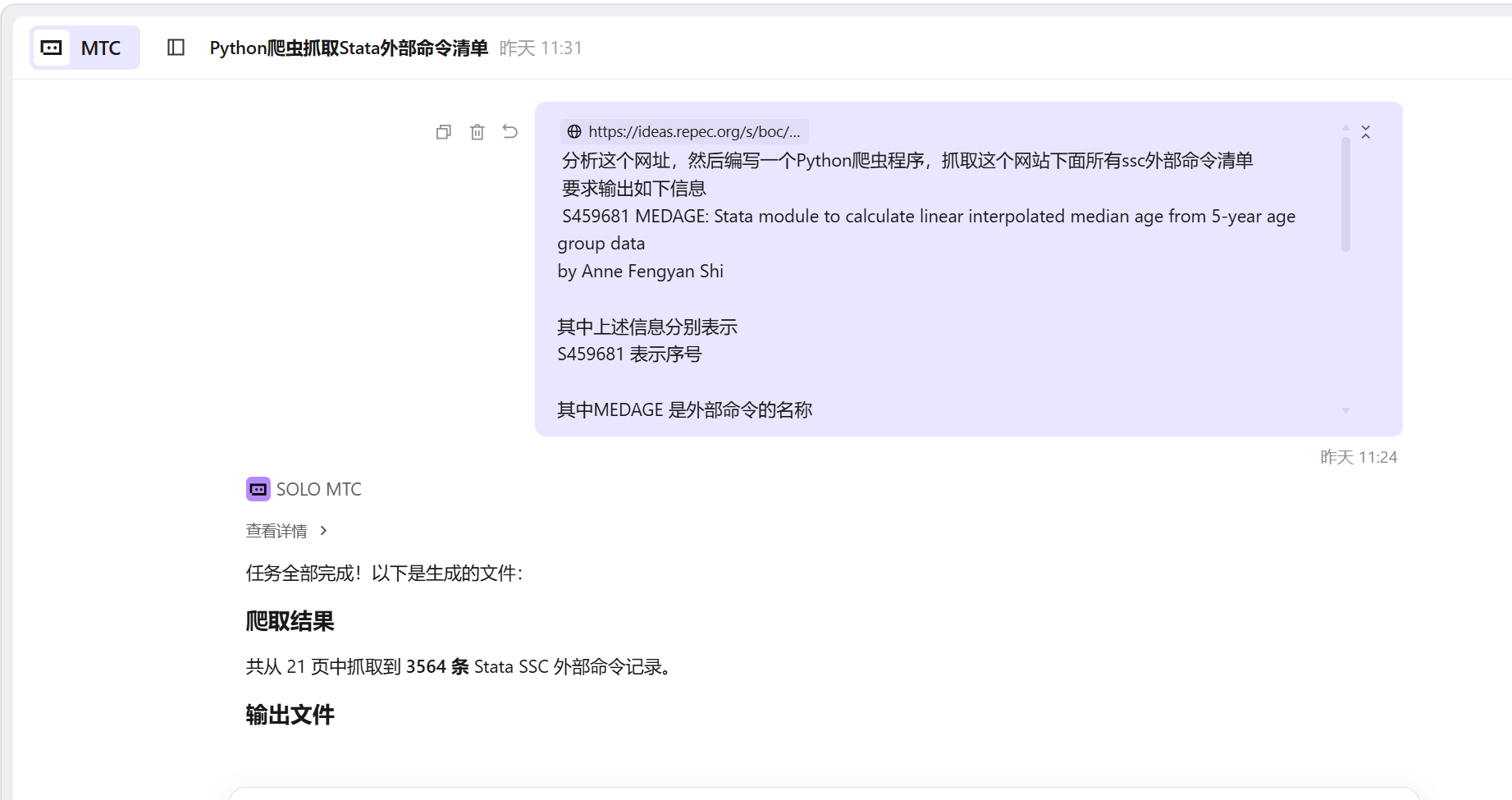Screen dimensions: 1512x800
Task: Click the message bubble scrollbar thumb
Action: pyautogui.click(x=1345, y=194)
